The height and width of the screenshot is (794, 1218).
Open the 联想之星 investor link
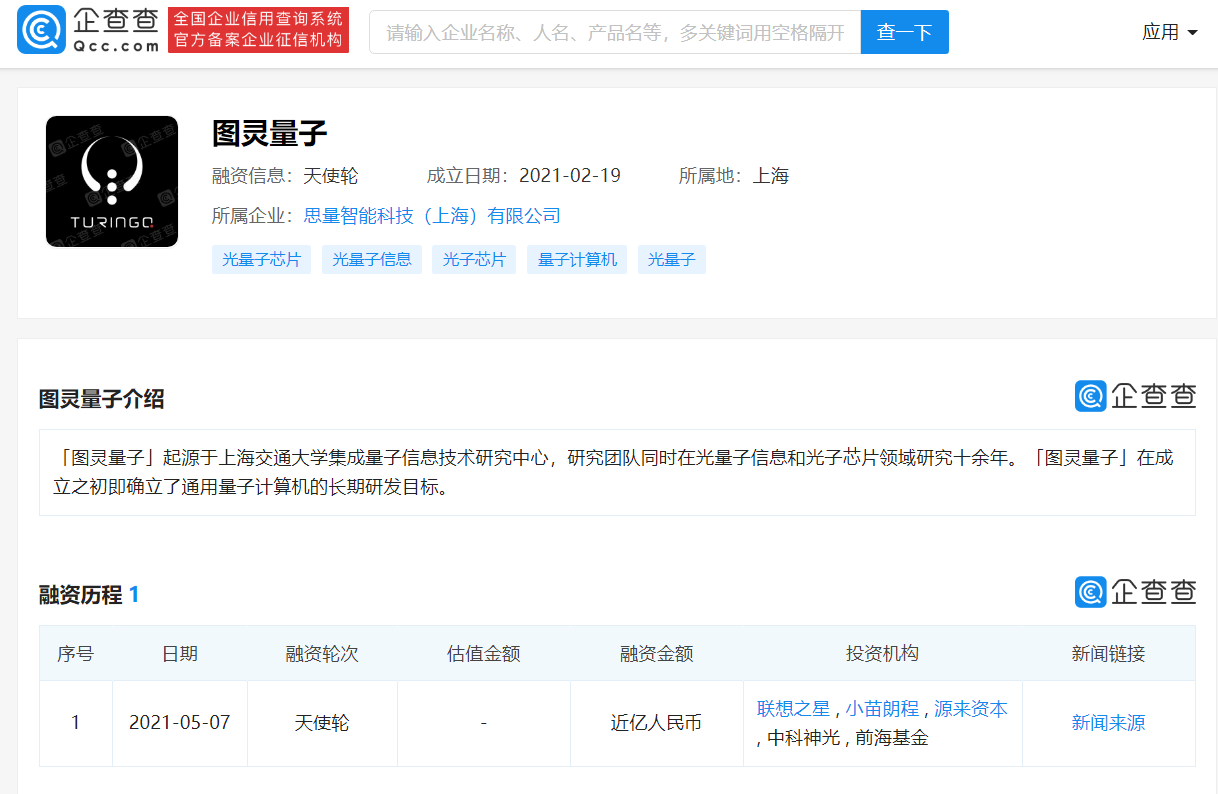794,709
